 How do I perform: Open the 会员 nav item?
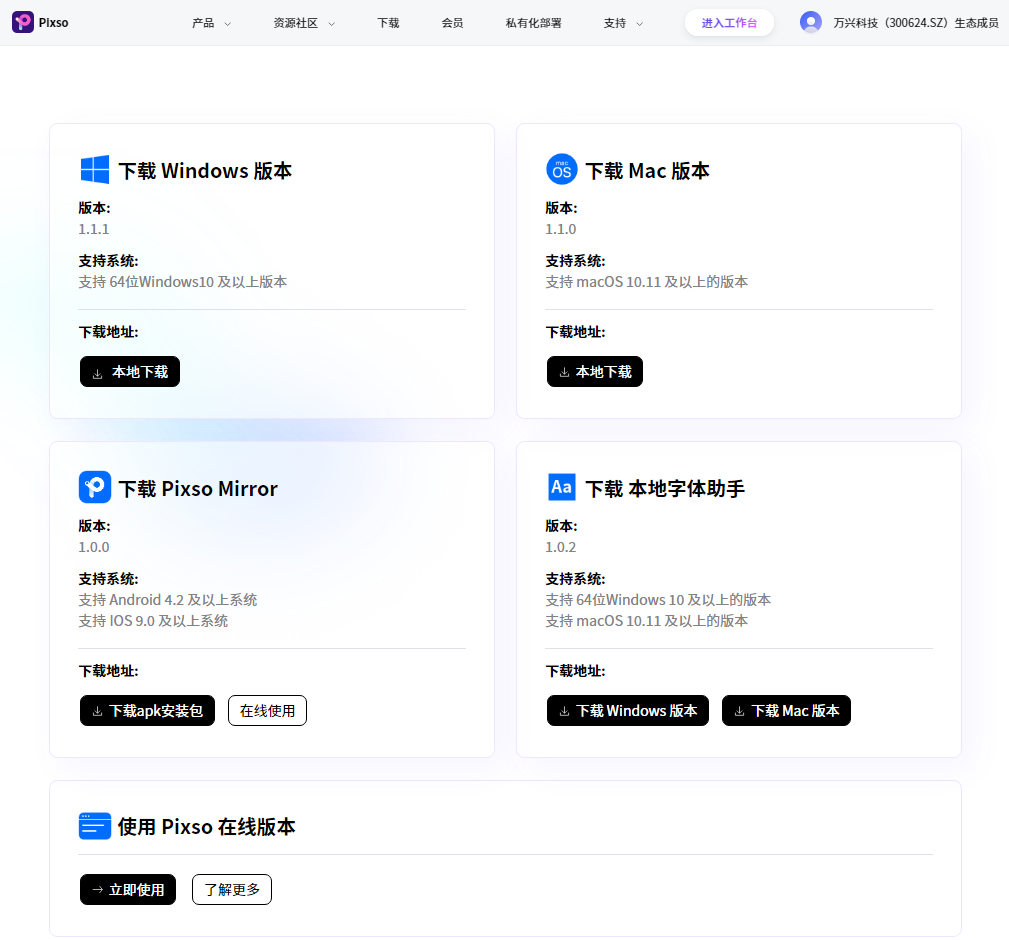452,23
